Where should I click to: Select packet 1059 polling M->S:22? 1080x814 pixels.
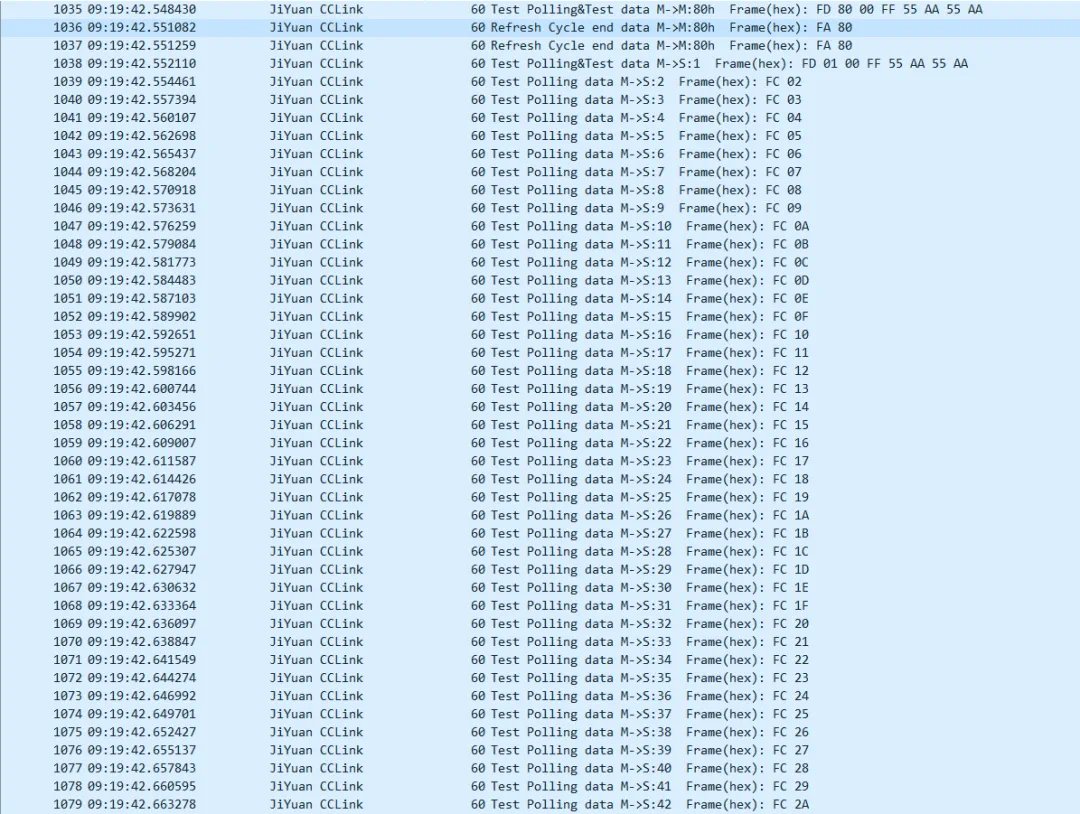(x=540, y=443)
